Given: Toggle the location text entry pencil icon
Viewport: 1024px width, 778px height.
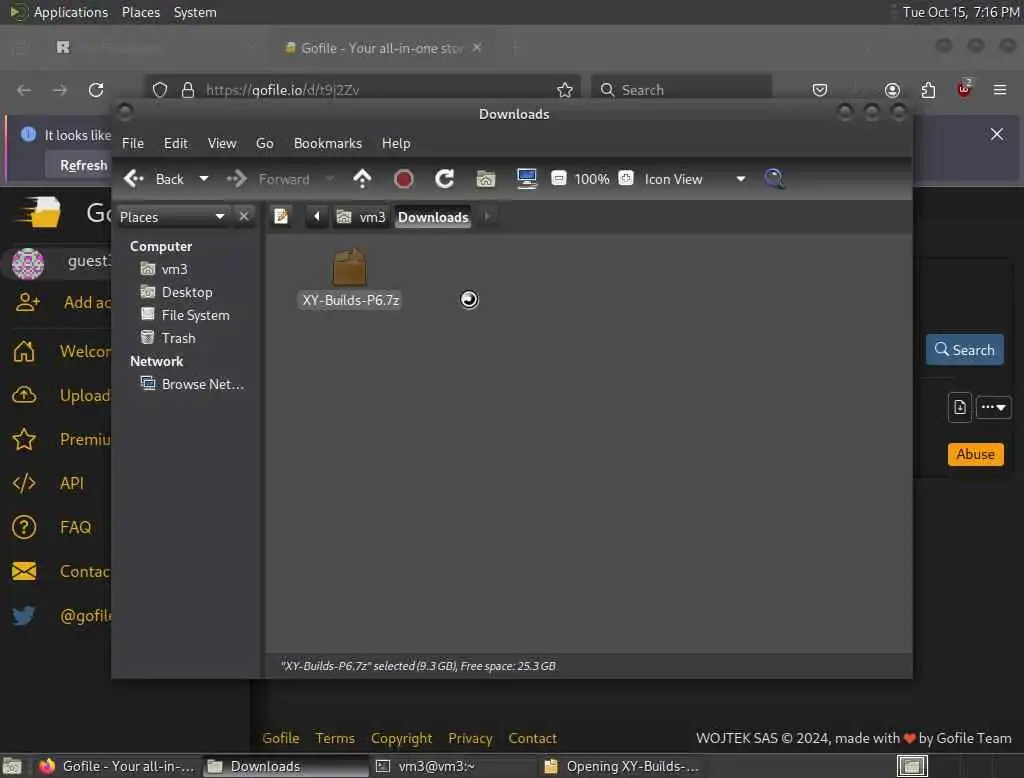Looking at the screenshot, I should (281, 216).
